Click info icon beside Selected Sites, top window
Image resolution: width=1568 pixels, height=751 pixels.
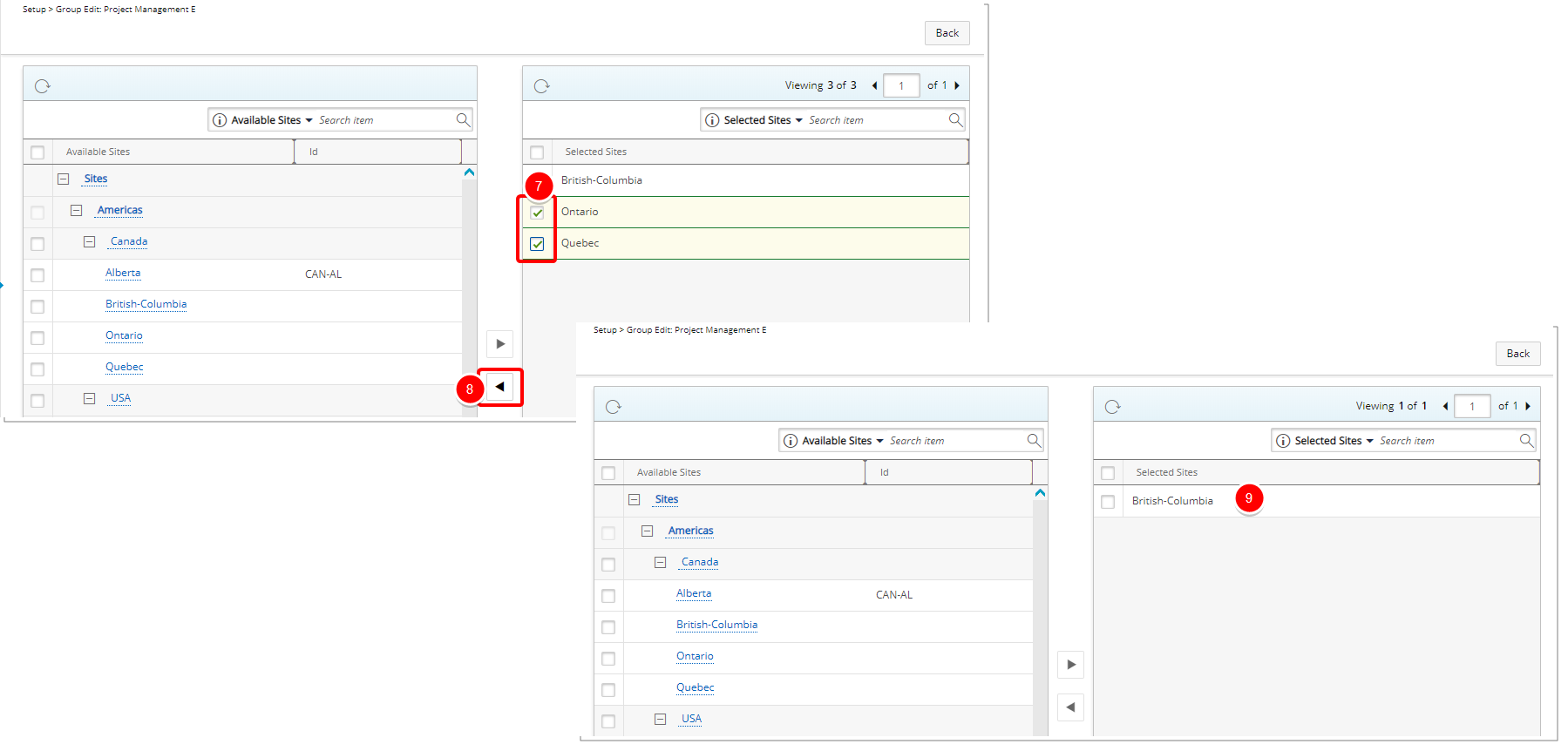point(712,120)
